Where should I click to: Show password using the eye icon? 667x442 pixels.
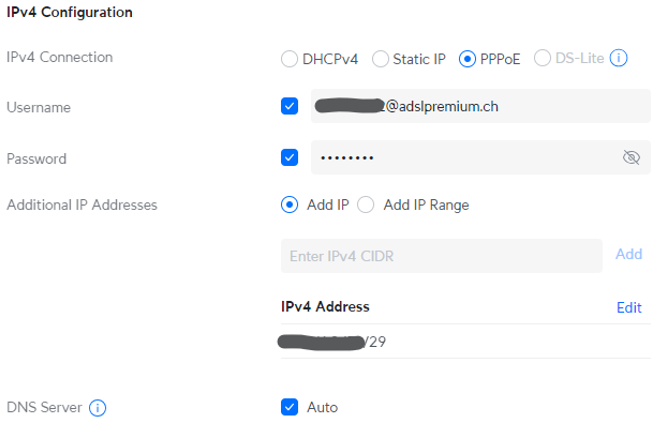(631, 157)
